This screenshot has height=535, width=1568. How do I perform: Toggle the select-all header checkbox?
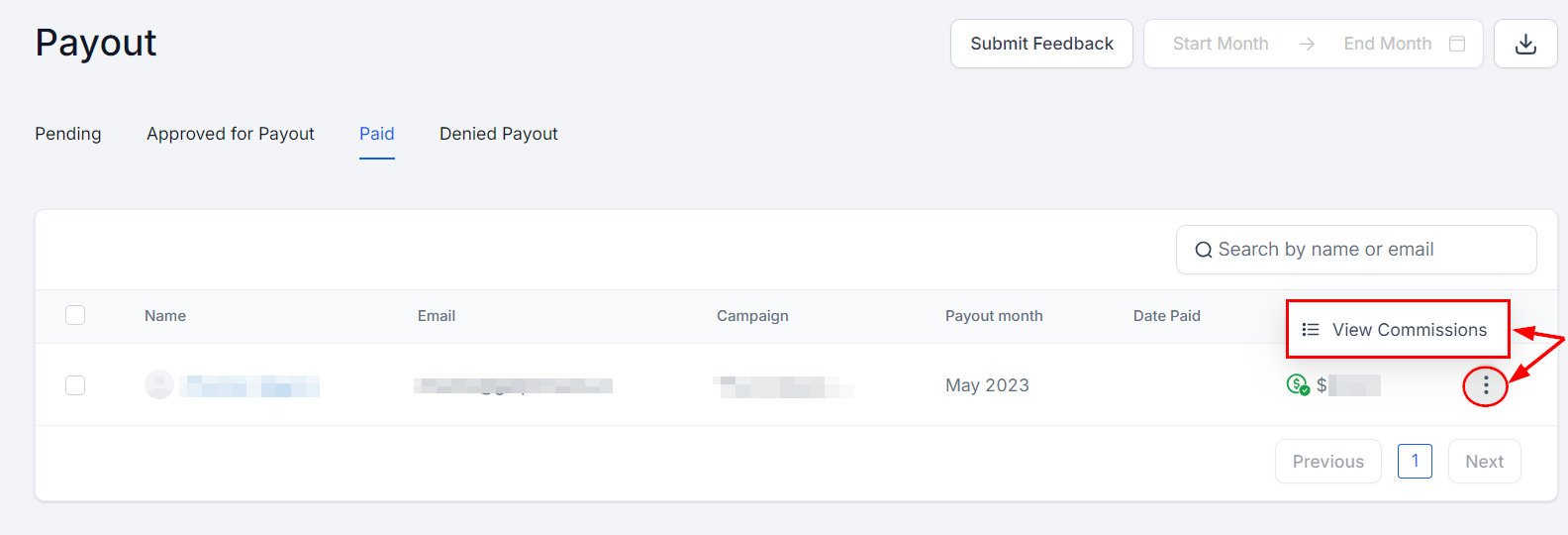click(x=75, y=315)
